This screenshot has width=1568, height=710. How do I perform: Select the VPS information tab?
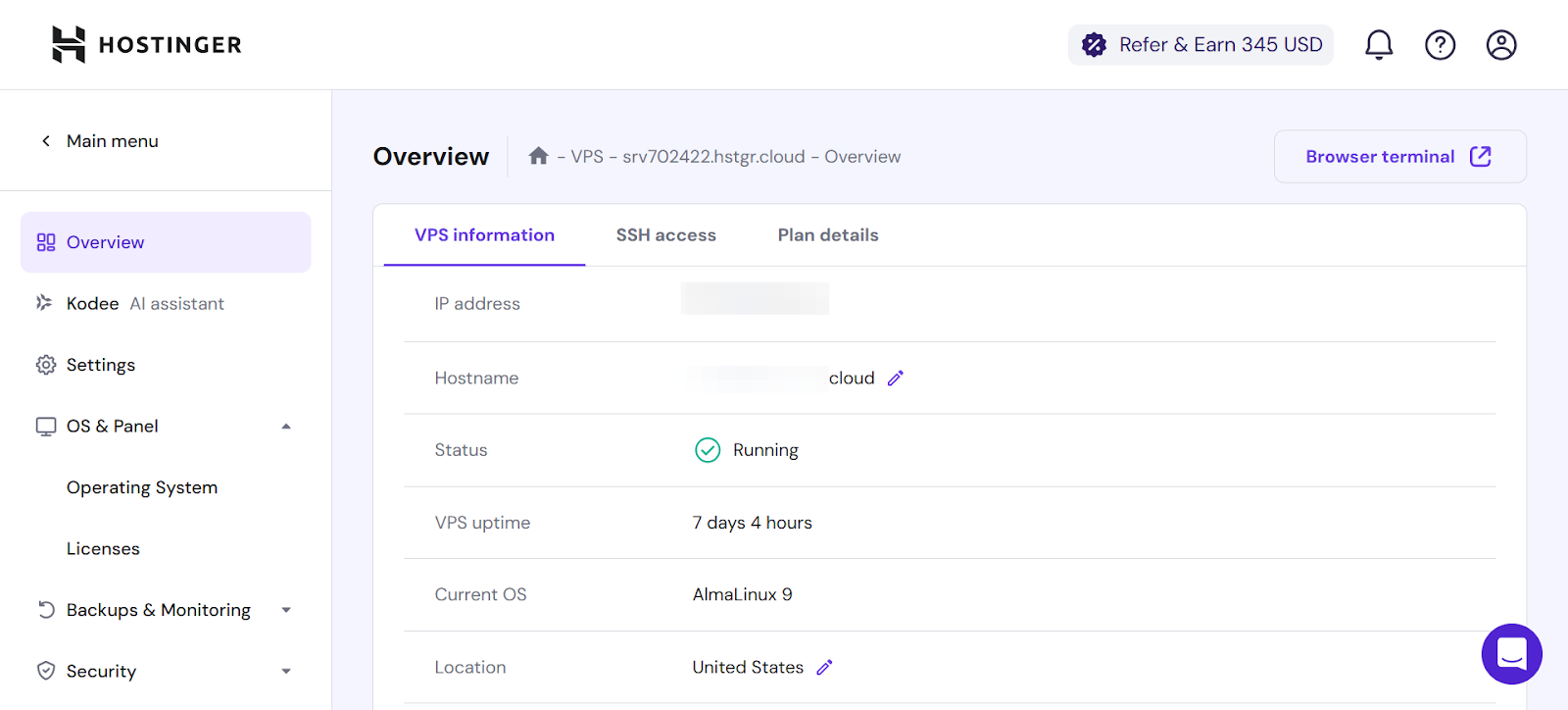(484, 235)
